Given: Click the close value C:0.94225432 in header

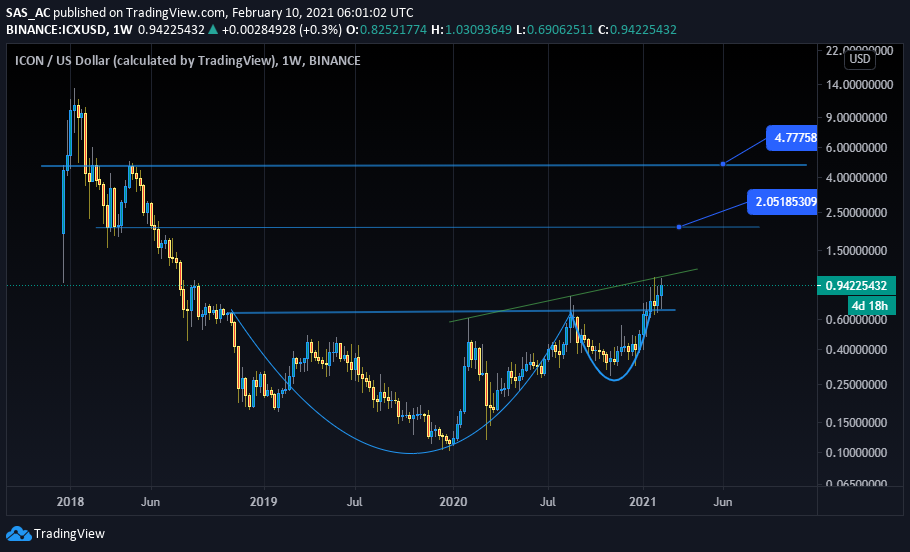Looking at the screenshot, I should click(x=637, y=29).
